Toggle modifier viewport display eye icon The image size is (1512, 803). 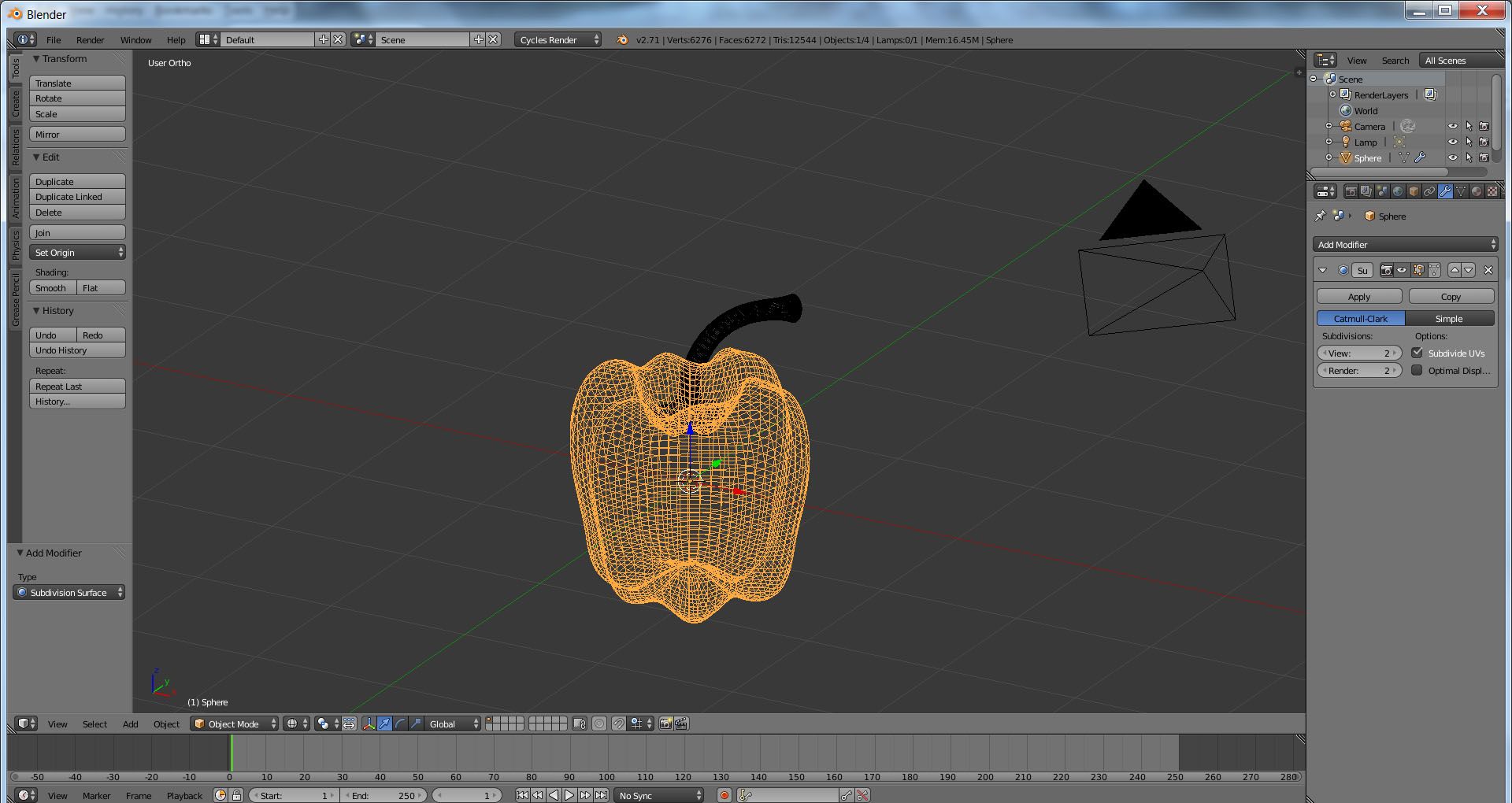(x=1402, y=270)
